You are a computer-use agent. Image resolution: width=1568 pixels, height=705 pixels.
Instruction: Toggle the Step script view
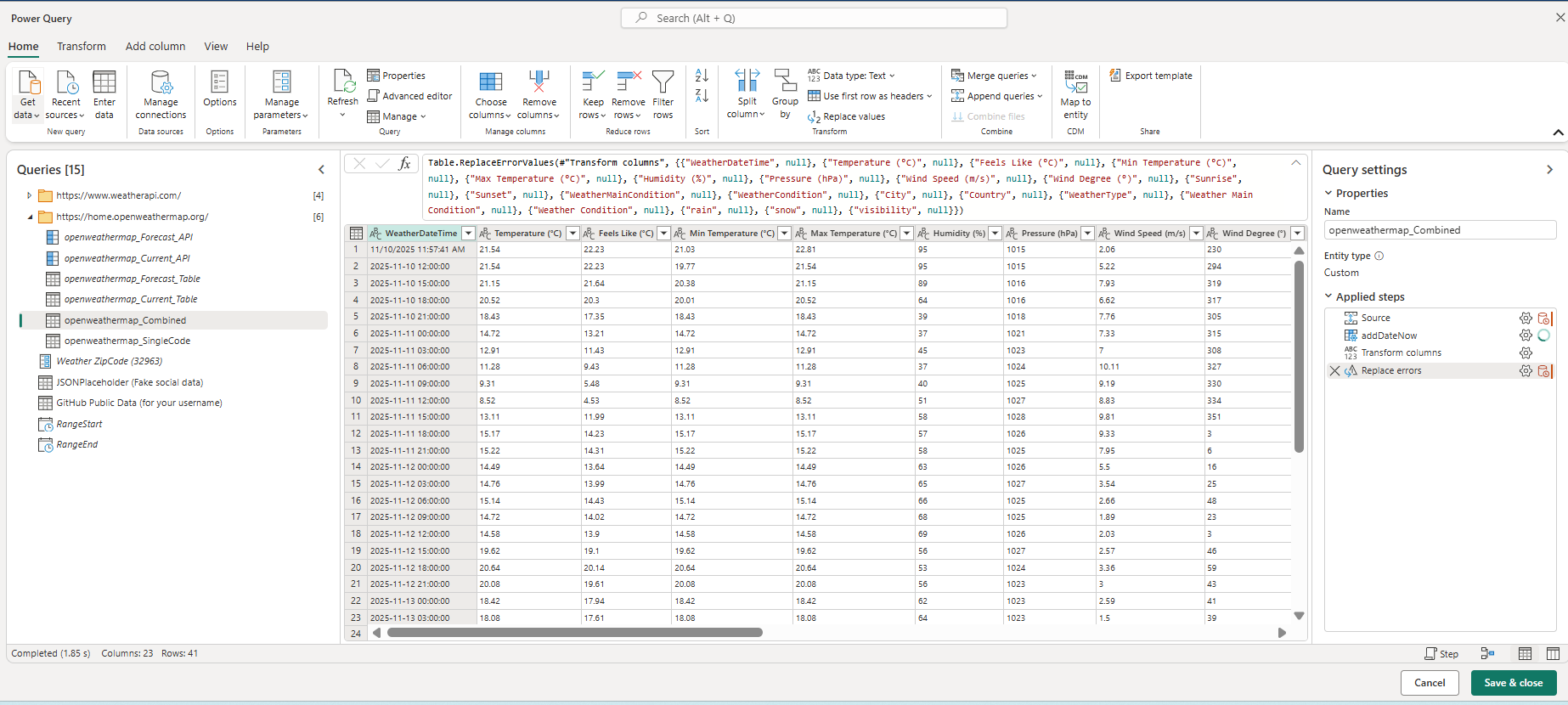1441,653
